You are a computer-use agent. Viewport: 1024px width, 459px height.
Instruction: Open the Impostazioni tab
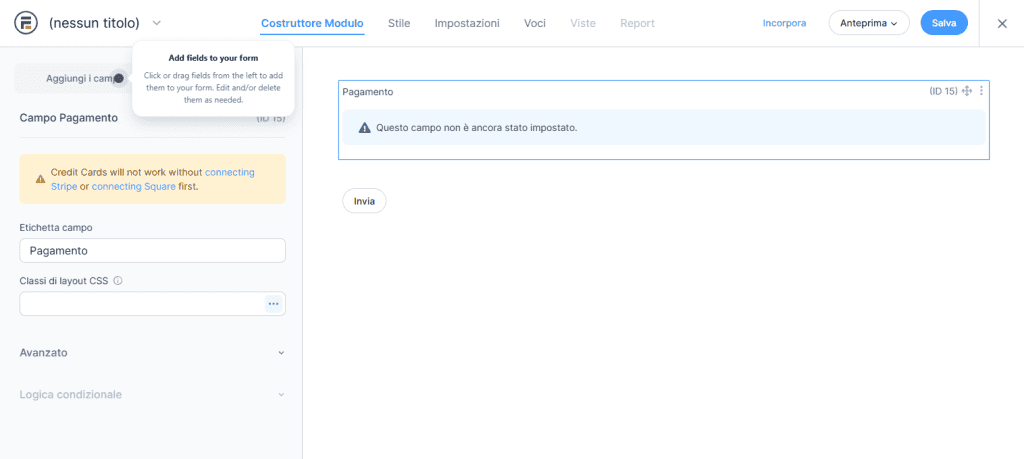coord(467,23)
